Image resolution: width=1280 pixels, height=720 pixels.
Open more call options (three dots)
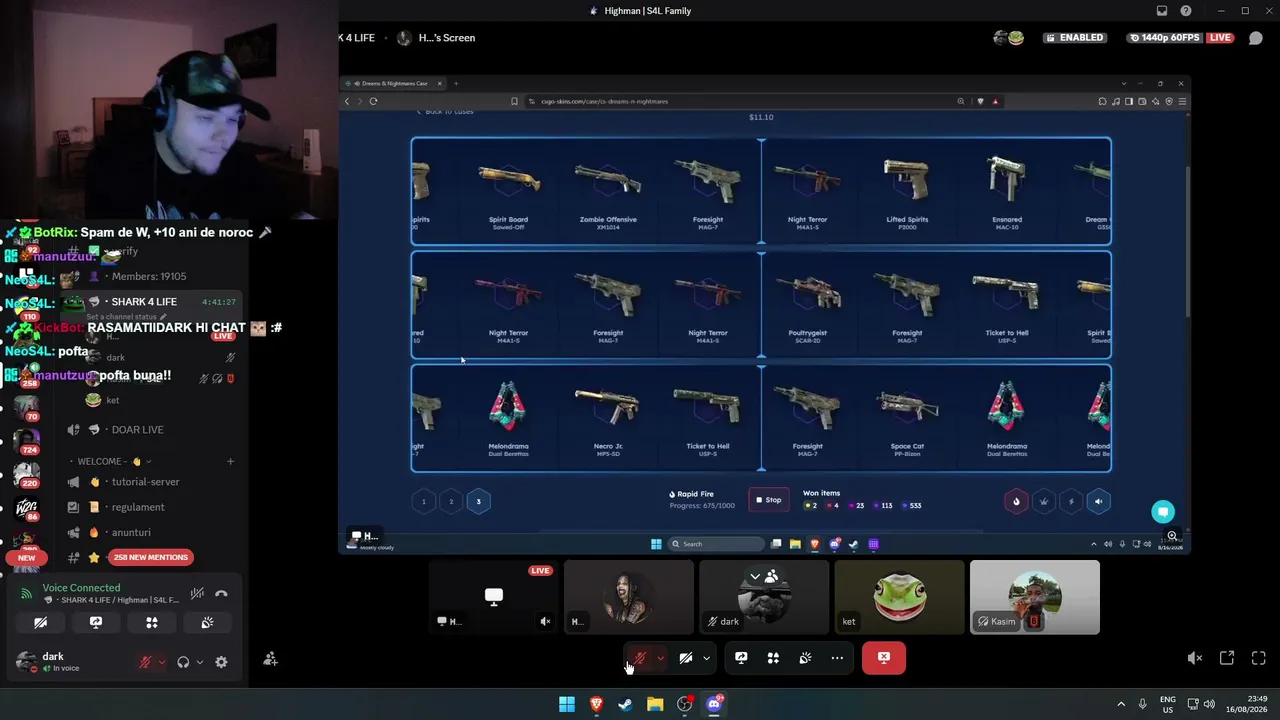click(837, 658)
